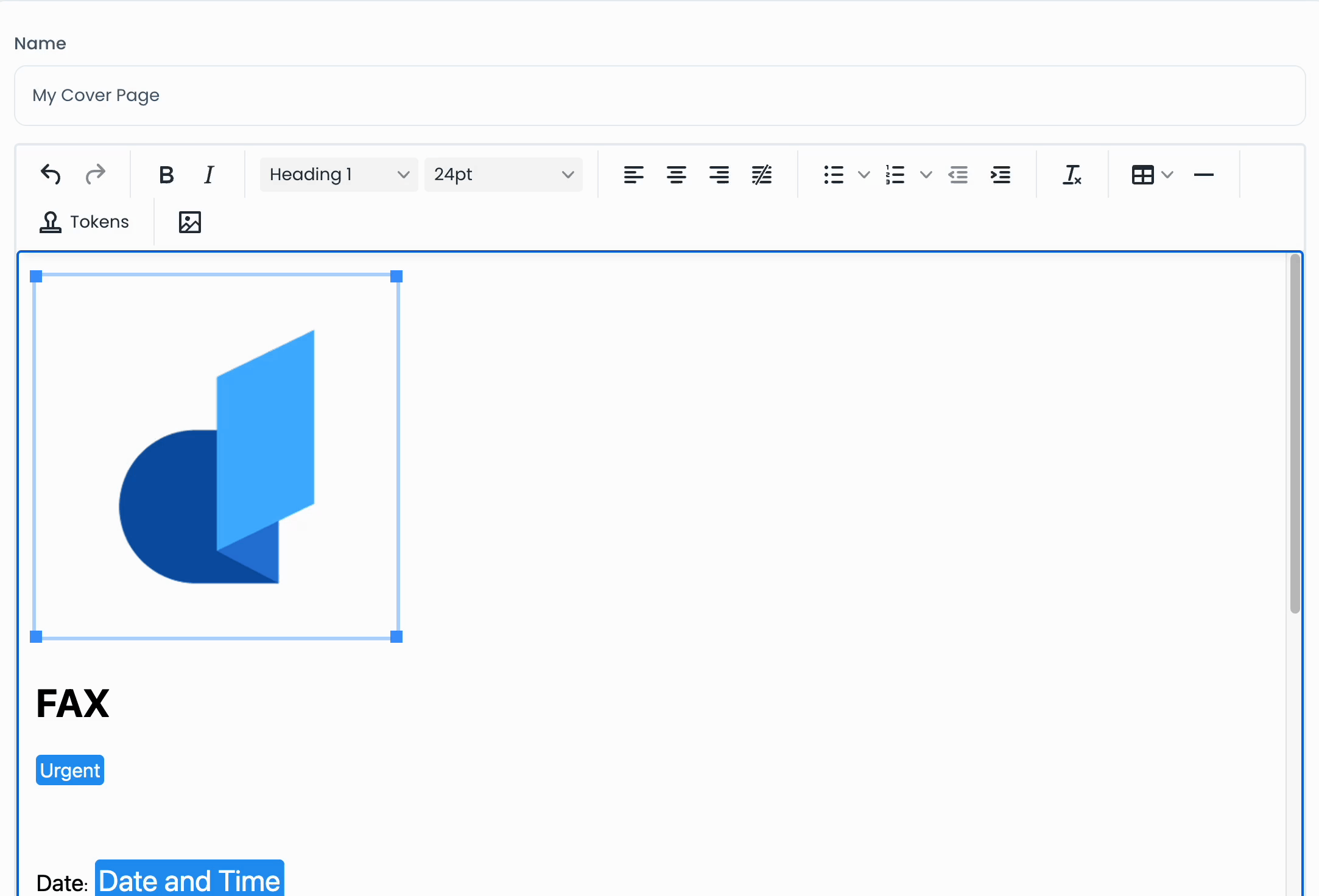Toggle italic formatting

[x=209, y=175]
